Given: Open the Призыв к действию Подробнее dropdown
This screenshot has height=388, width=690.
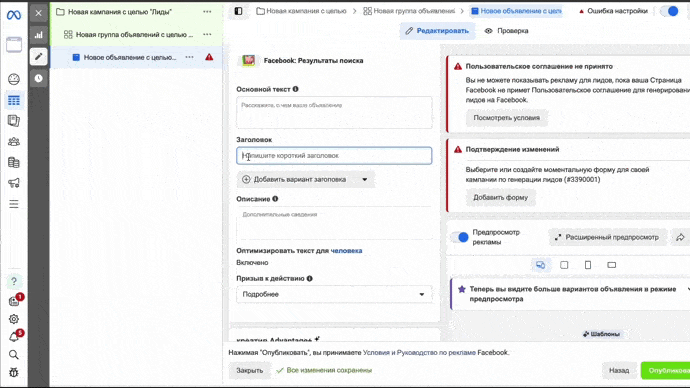Looking at the screenshot, I should tap(334, 294).
